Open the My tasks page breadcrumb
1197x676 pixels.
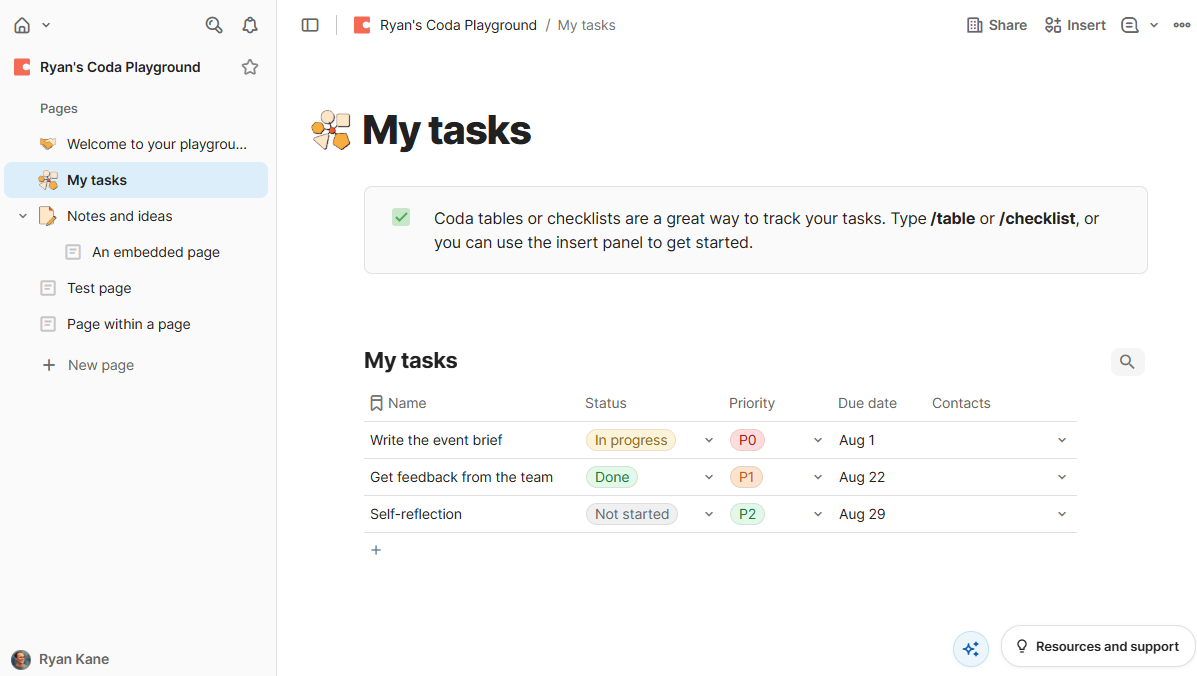(x=586, y=24)
